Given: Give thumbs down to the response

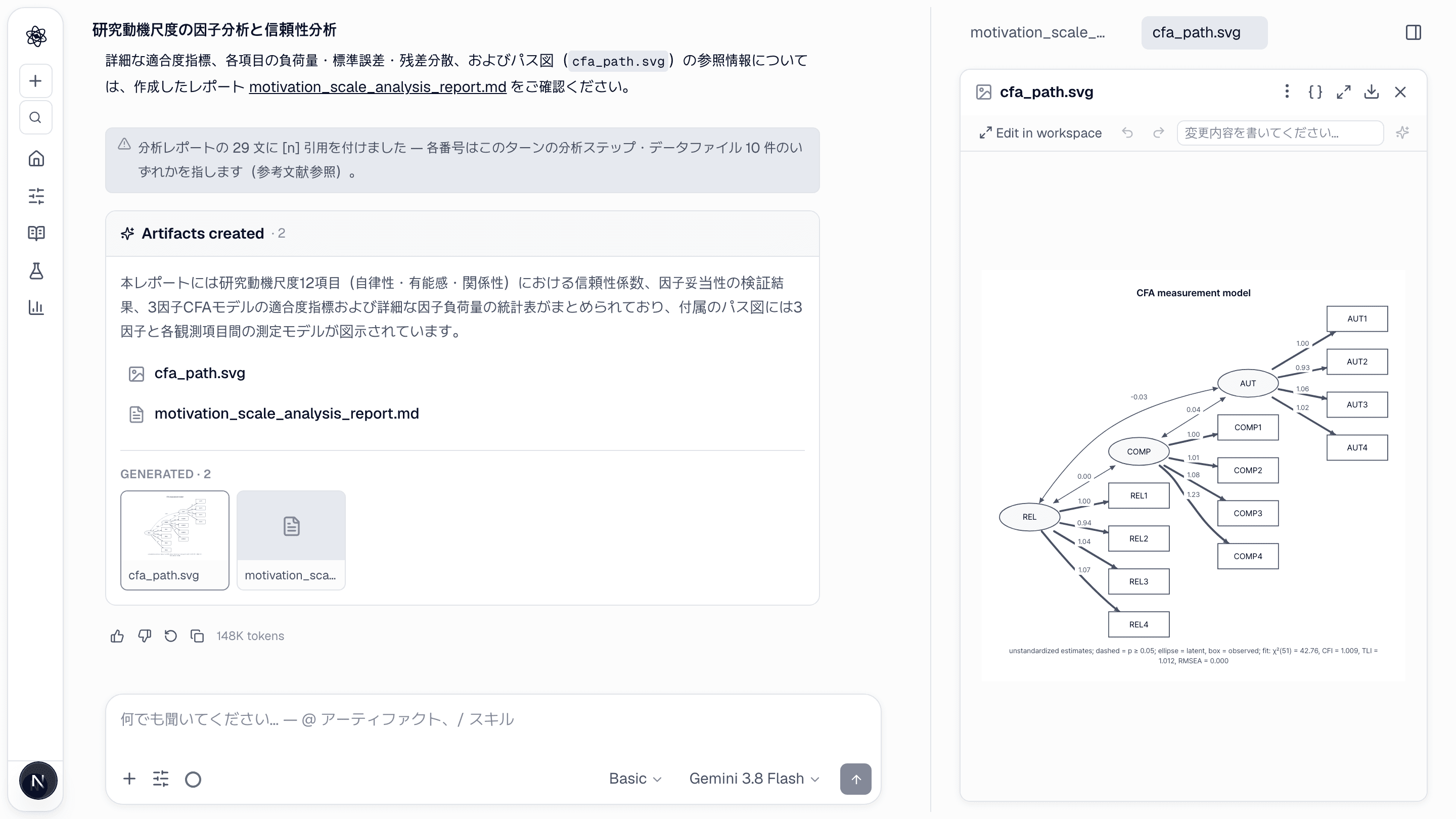Looking at the screenshot, I should tap(144, 636).
